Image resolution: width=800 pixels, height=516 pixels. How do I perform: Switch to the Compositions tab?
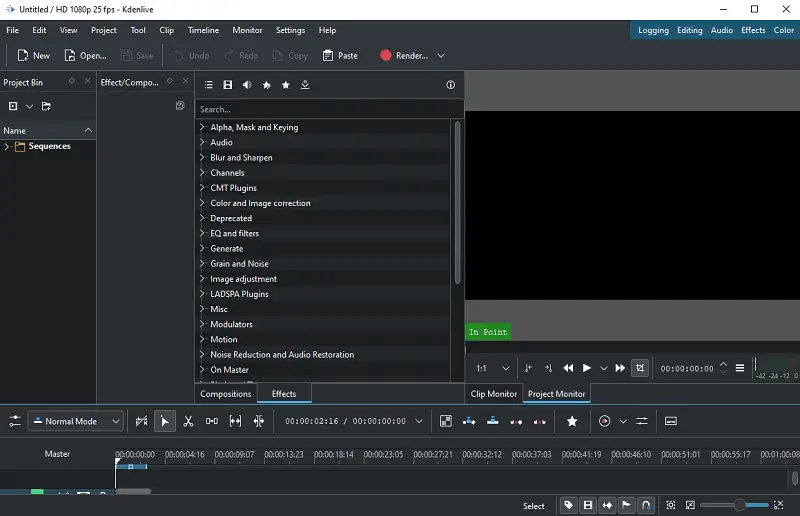pos(226,394)
